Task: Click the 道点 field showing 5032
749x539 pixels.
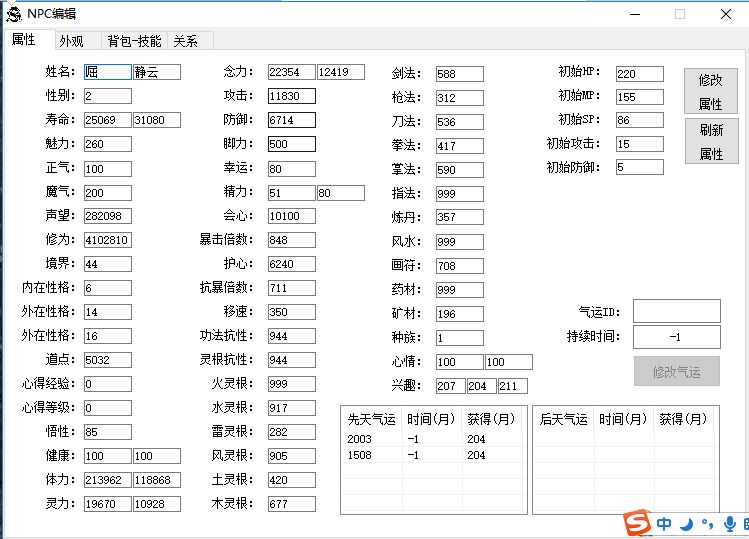Action: pyautogui.click(x=107, y=360)
